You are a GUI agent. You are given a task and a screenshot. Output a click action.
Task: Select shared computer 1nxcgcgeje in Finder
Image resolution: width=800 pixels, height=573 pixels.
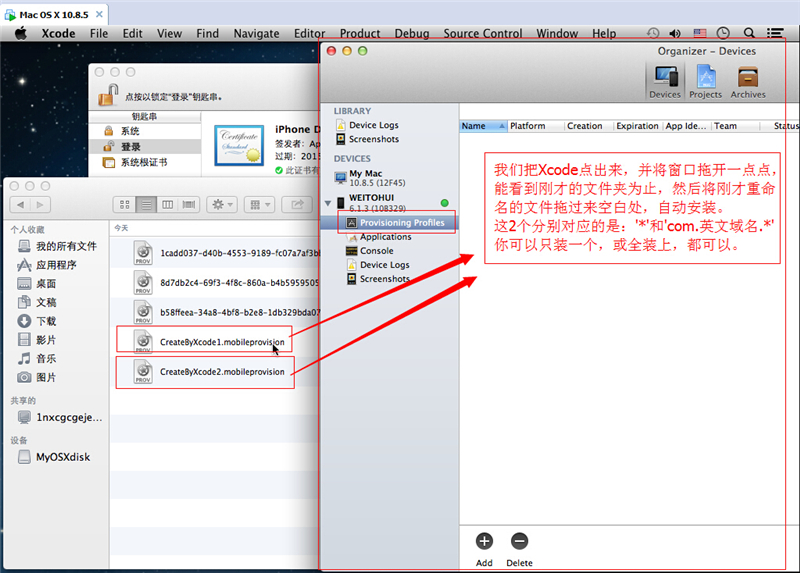[x=60, y=417]
